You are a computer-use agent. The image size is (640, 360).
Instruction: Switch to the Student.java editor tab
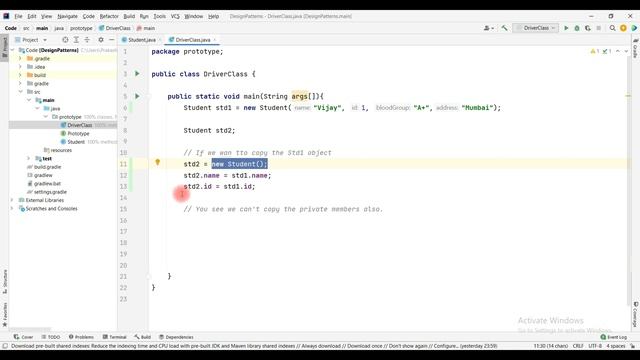142,40
